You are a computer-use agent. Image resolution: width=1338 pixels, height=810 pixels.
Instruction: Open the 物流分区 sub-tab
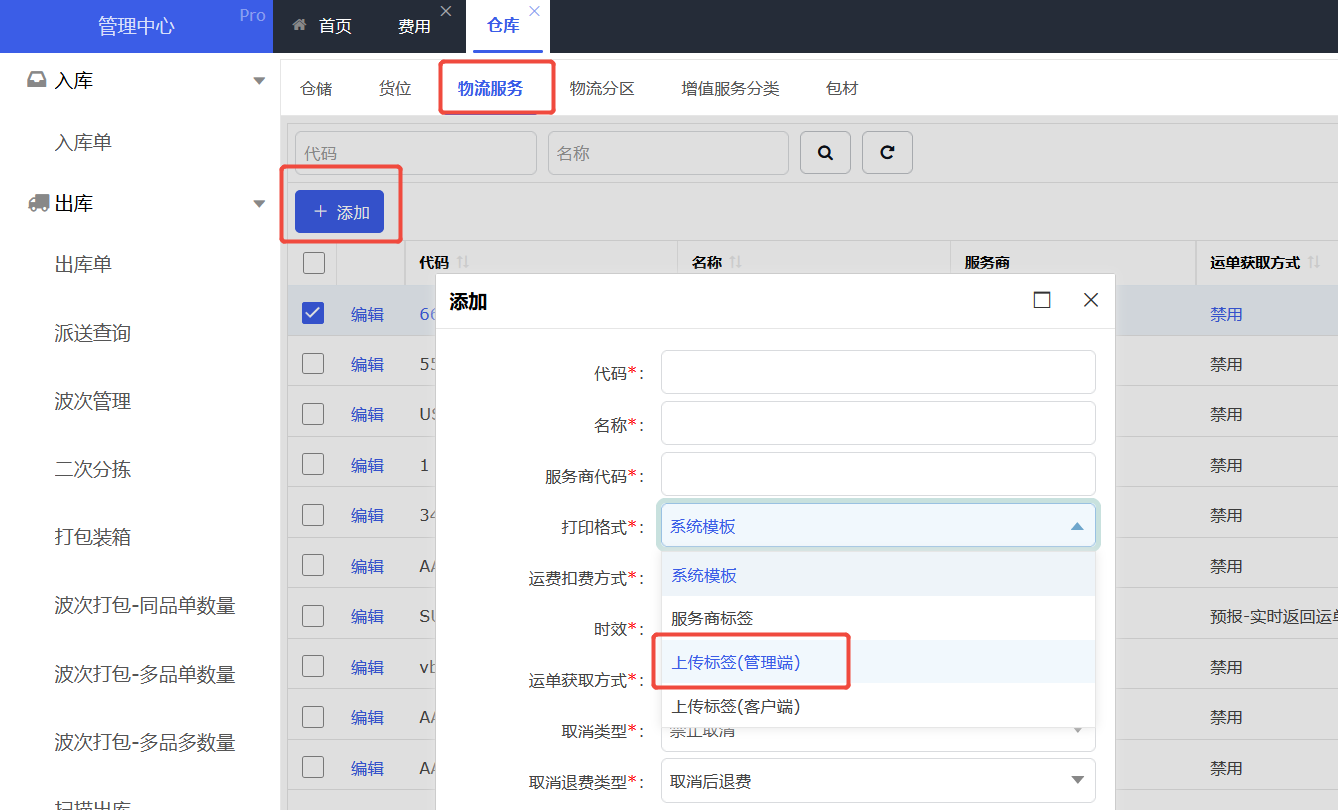pos(602,88)
